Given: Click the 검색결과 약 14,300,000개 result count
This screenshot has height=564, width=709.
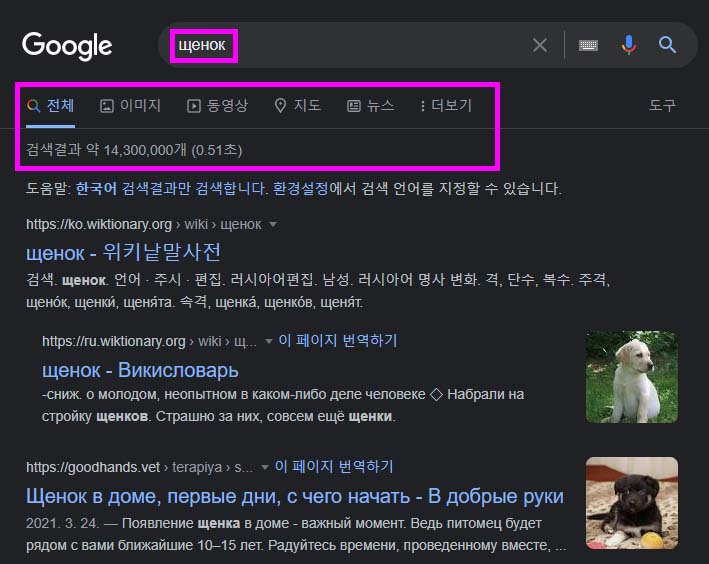Looking at the screenshot, I should (x=134, y=149).
